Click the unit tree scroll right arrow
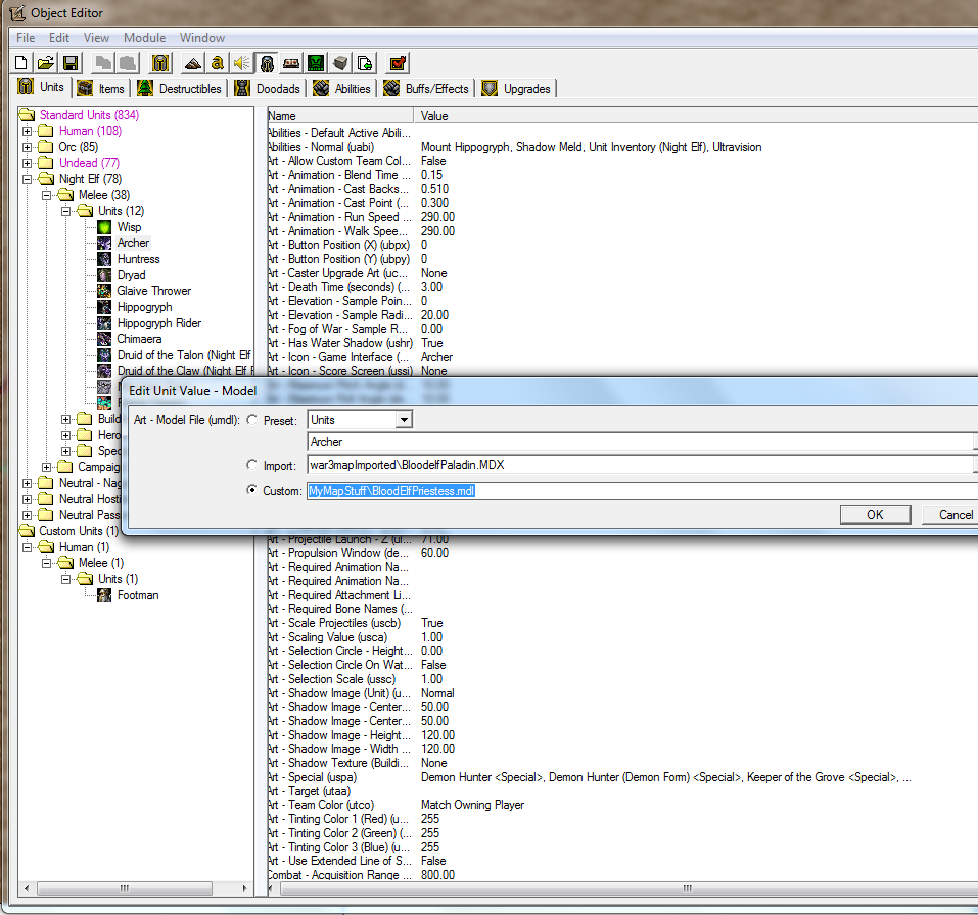Screen dimensions: 978x915 (244, 888)
